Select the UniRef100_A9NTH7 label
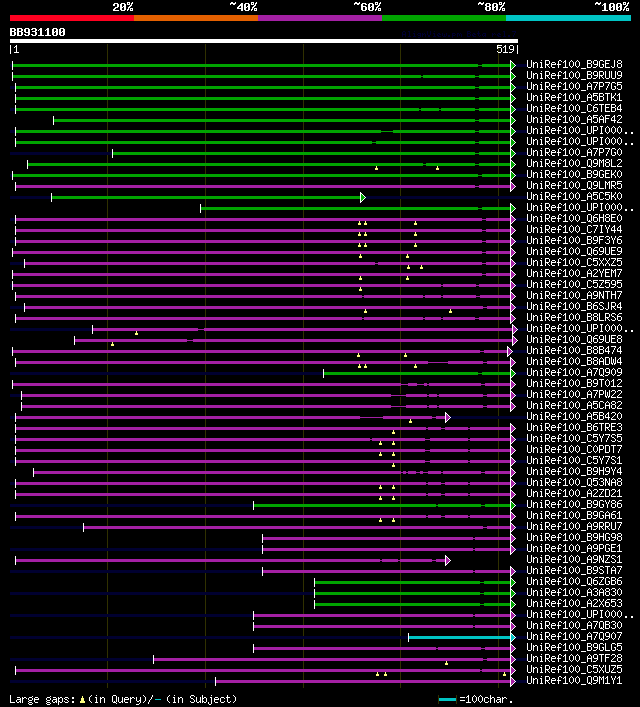 pyautogui.click(x=574, y=295)
